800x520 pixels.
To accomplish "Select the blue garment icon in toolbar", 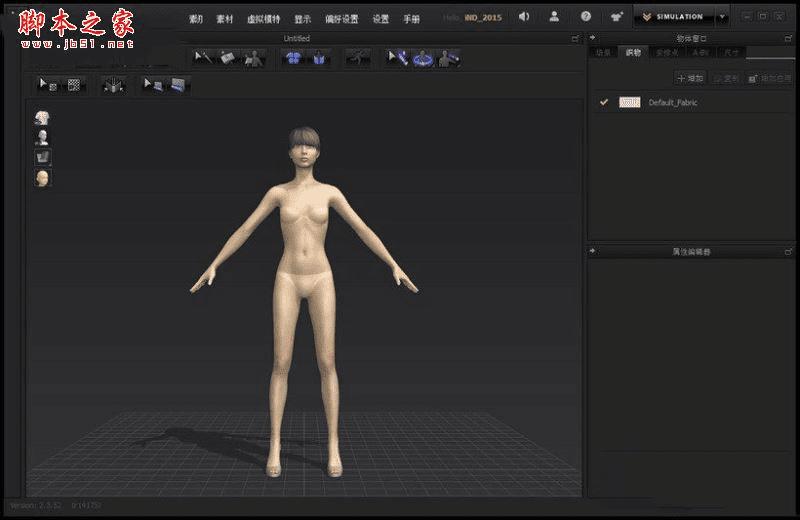I will (x=293, y=58).
